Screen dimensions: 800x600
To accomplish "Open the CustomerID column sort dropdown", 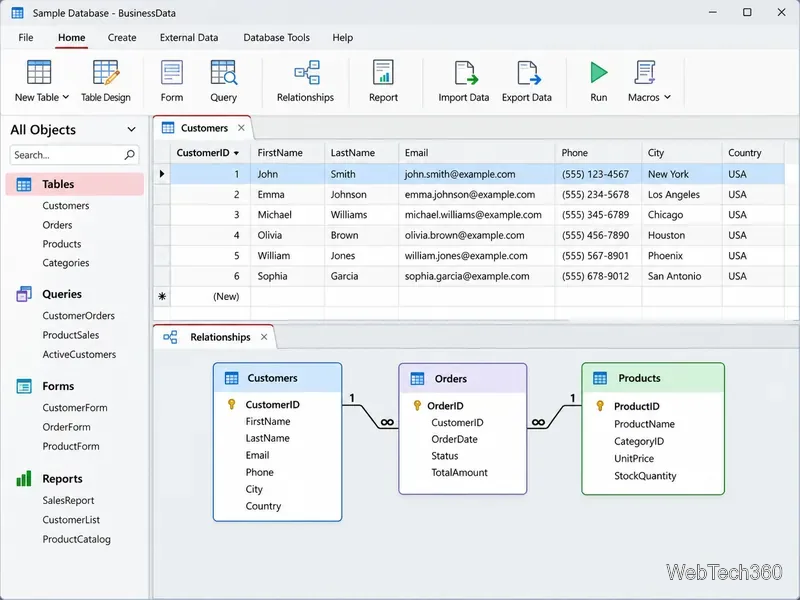I will [x=236, y=153].
